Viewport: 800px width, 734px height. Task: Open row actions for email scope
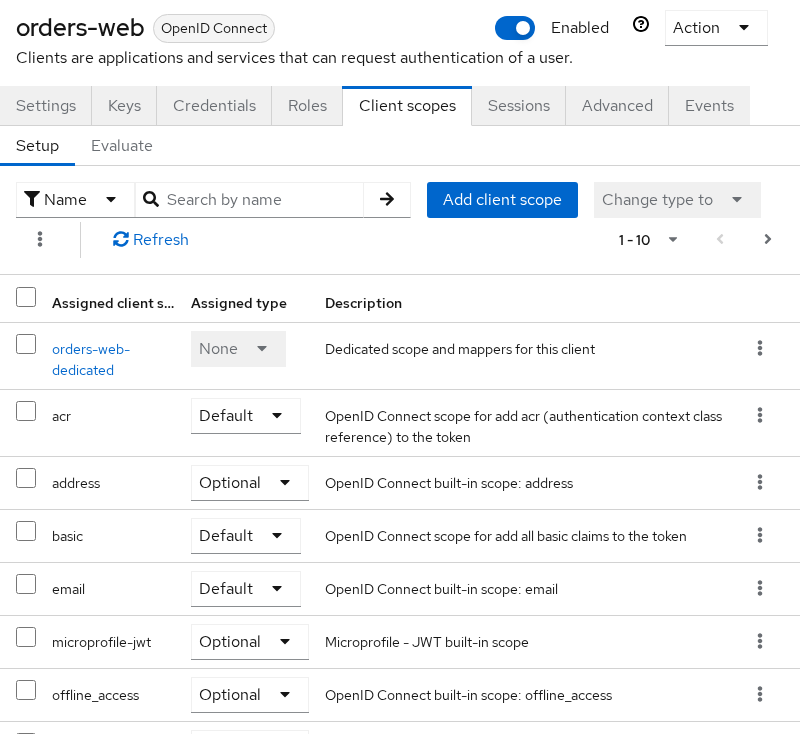tap(760, 588)
